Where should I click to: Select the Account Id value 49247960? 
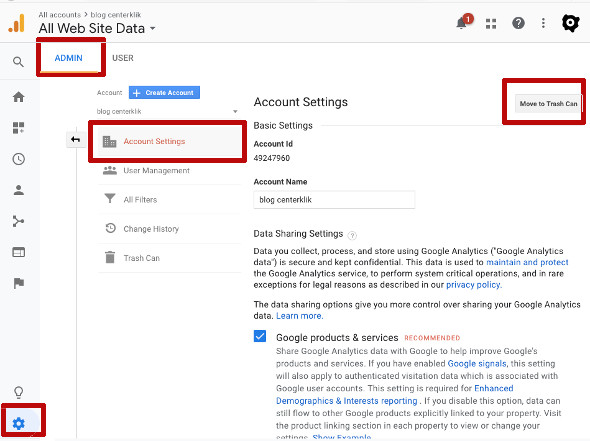pos(272,158)
